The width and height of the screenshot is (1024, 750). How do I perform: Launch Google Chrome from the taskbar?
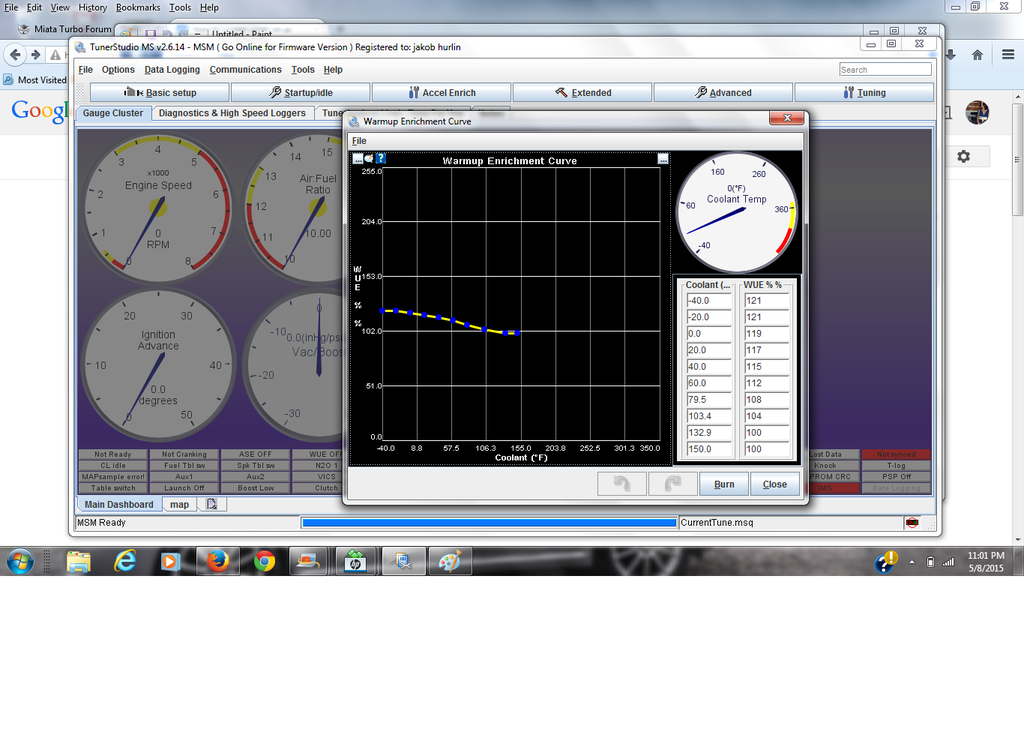point(264,562)
